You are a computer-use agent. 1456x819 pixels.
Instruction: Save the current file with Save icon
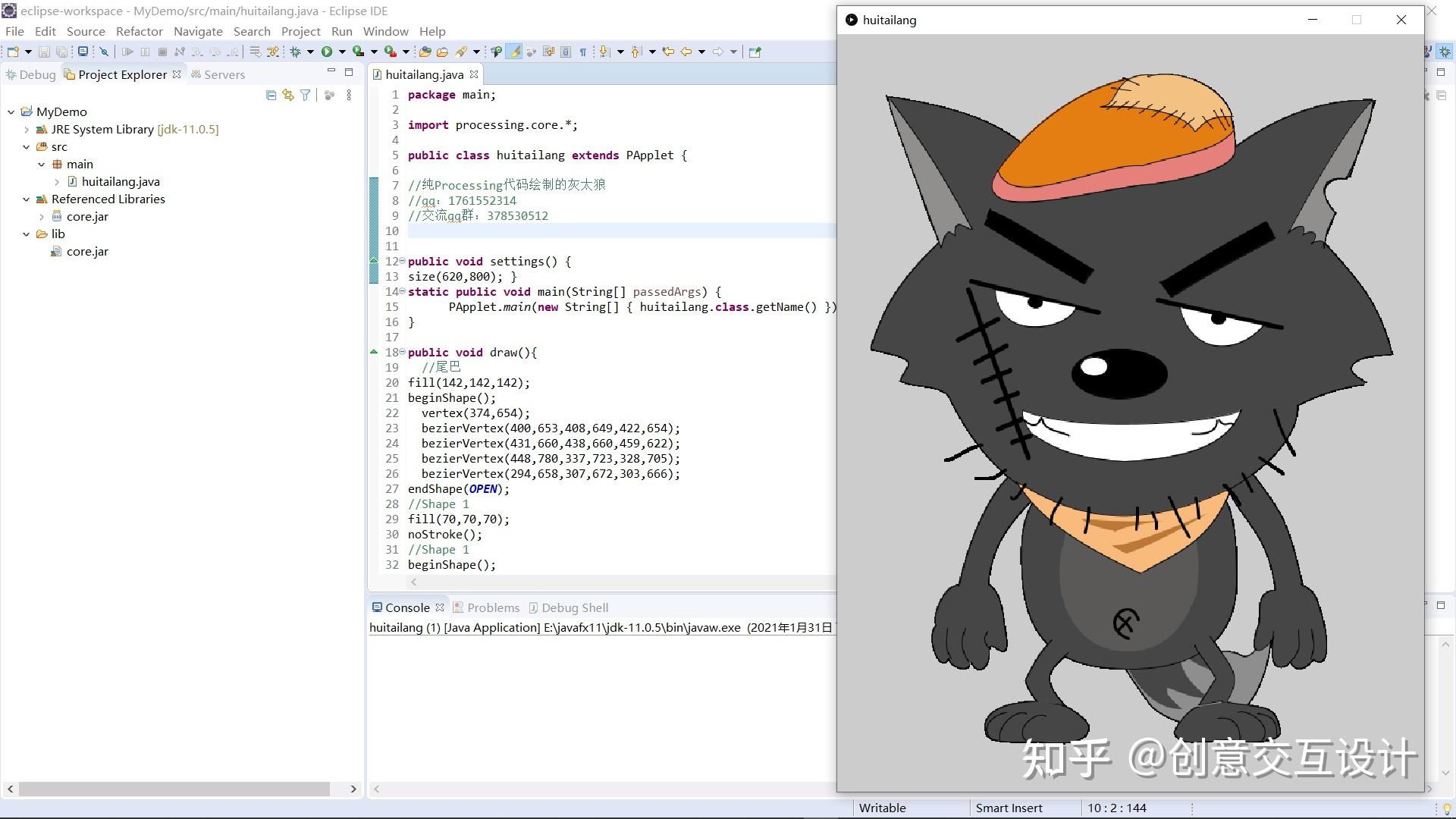(x=44, y=52)
